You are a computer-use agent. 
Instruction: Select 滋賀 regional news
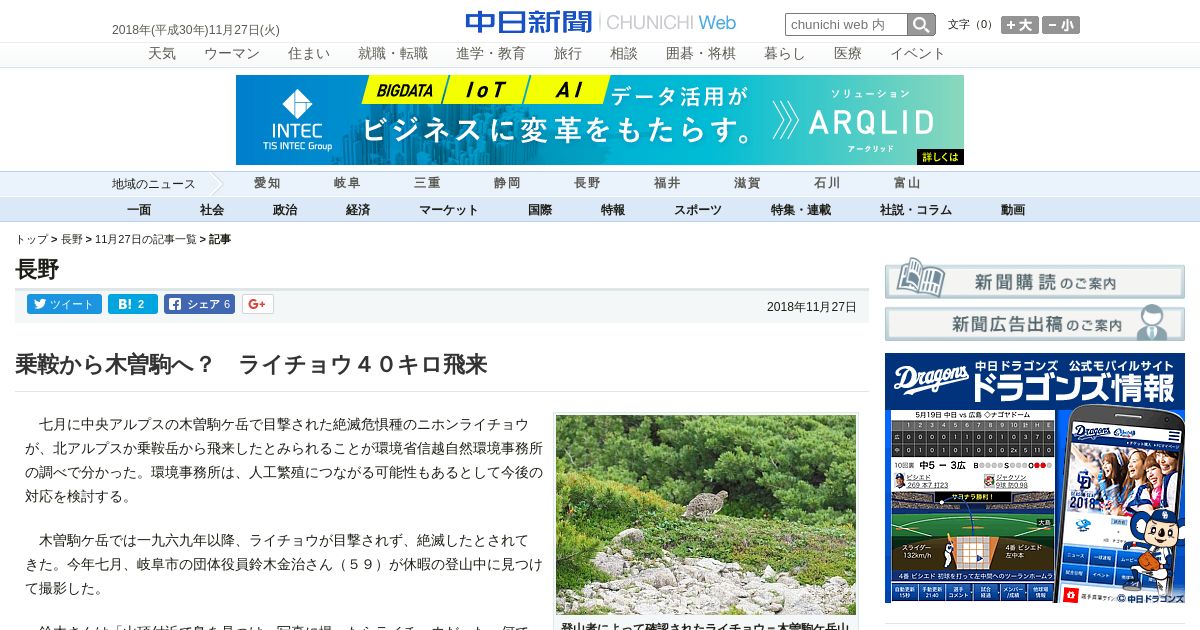[747, 184]
